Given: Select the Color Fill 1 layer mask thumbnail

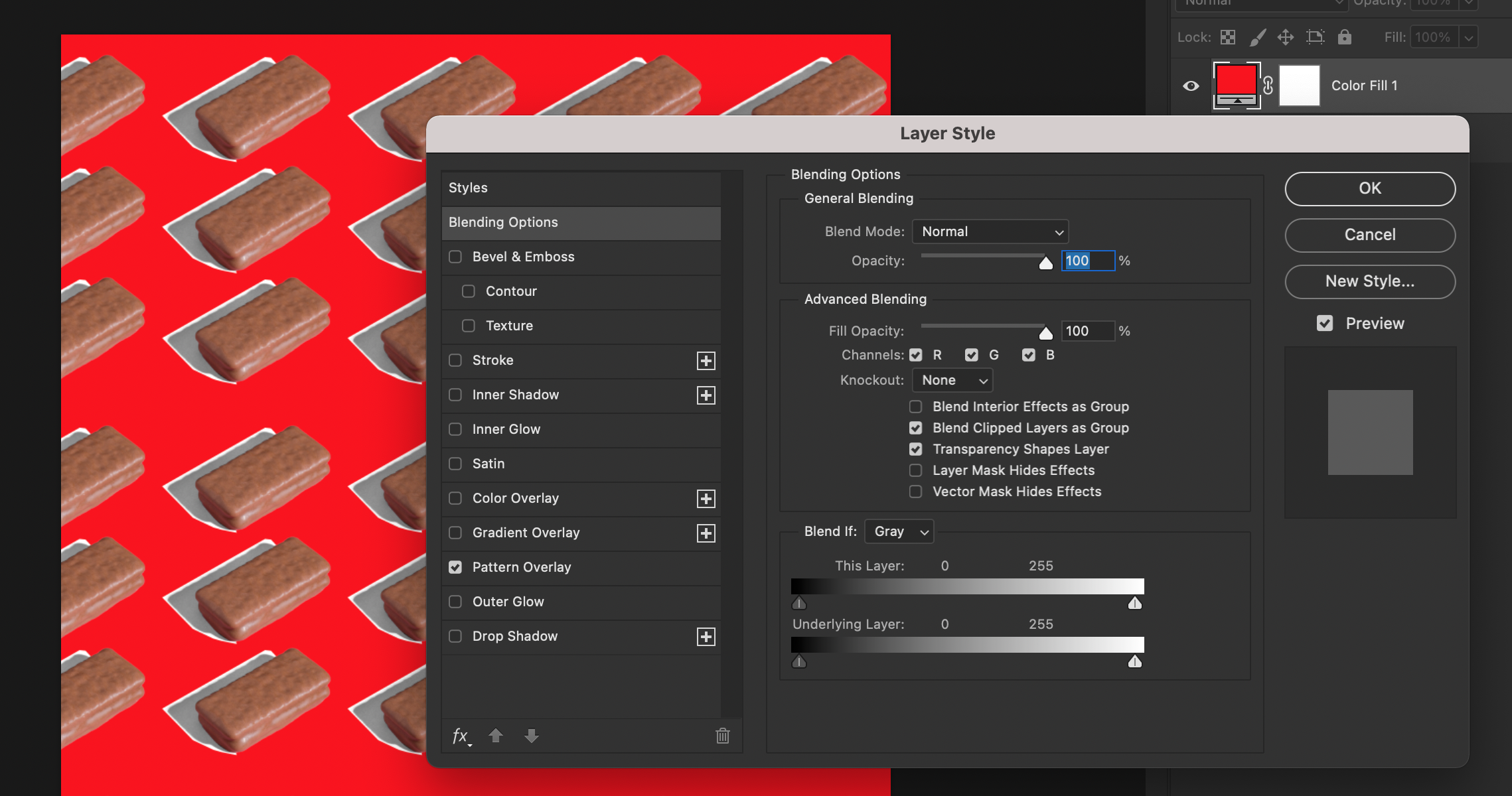Looking at the screenshot, I should pos(1300,86).
